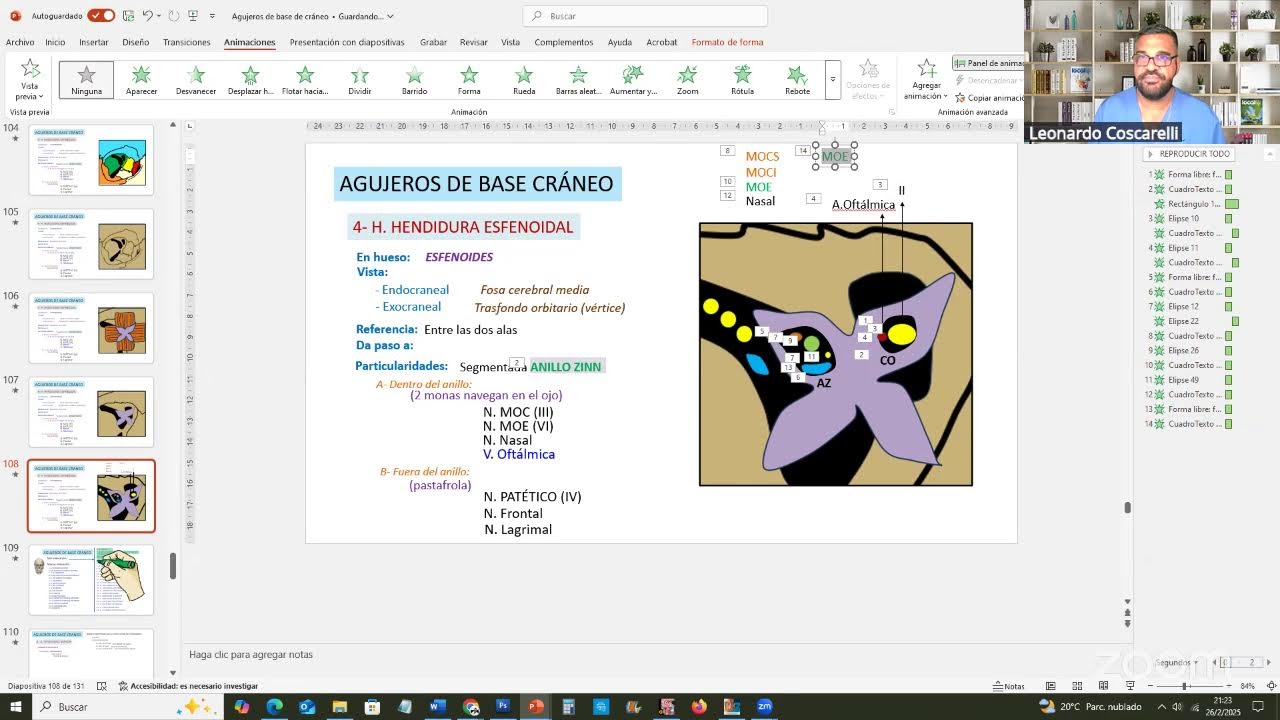
Task: Open the Segundos timeline dropdown
Action: (x=1178, y=663)
